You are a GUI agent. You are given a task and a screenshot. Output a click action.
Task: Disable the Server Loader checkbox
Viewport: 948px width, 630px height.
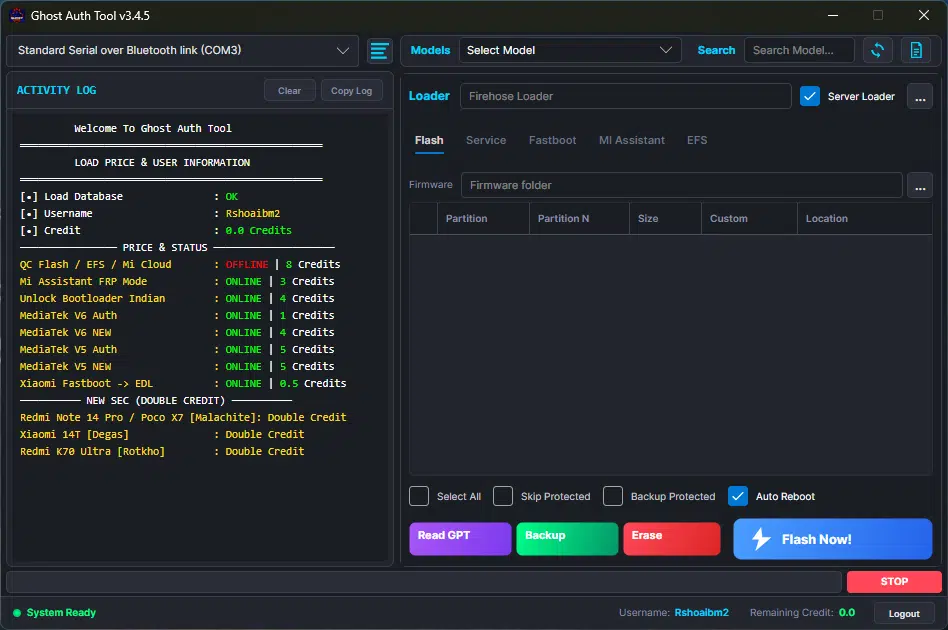pos(810,96)
